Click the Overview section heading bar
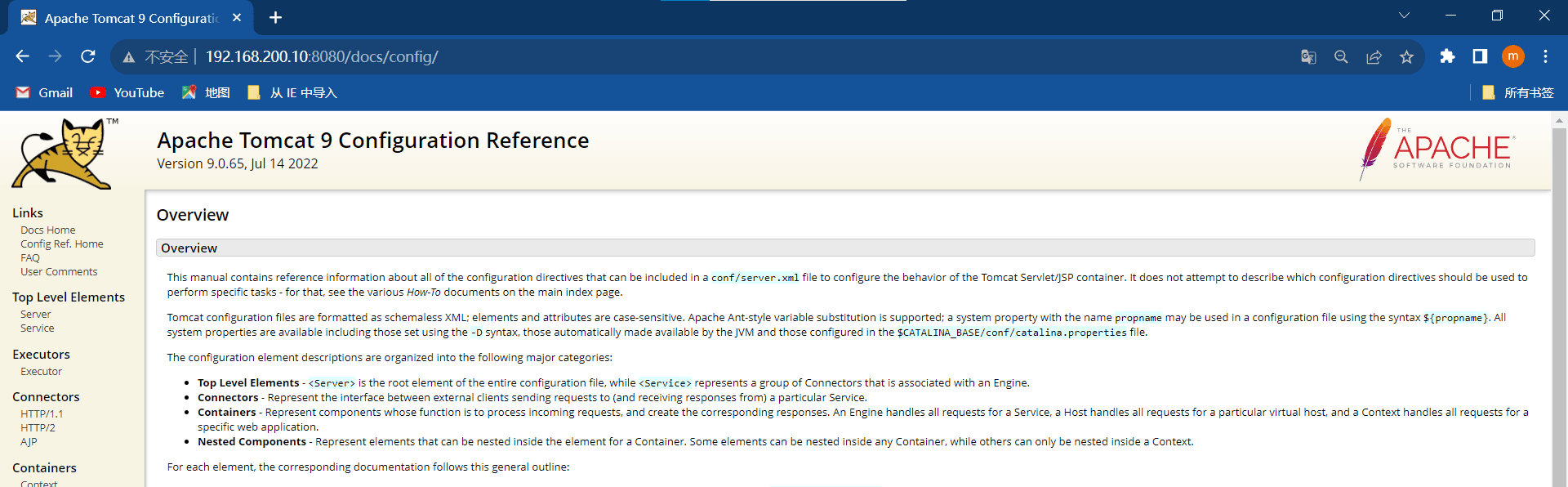Viewport: 1568px width, 487px height. point(845,248)
